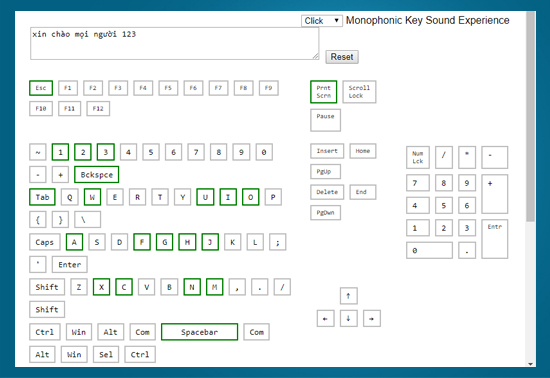The height and width of the screenshot is (378, 550).
Task: Click the highlighted M key
Action: pos(215,287)
